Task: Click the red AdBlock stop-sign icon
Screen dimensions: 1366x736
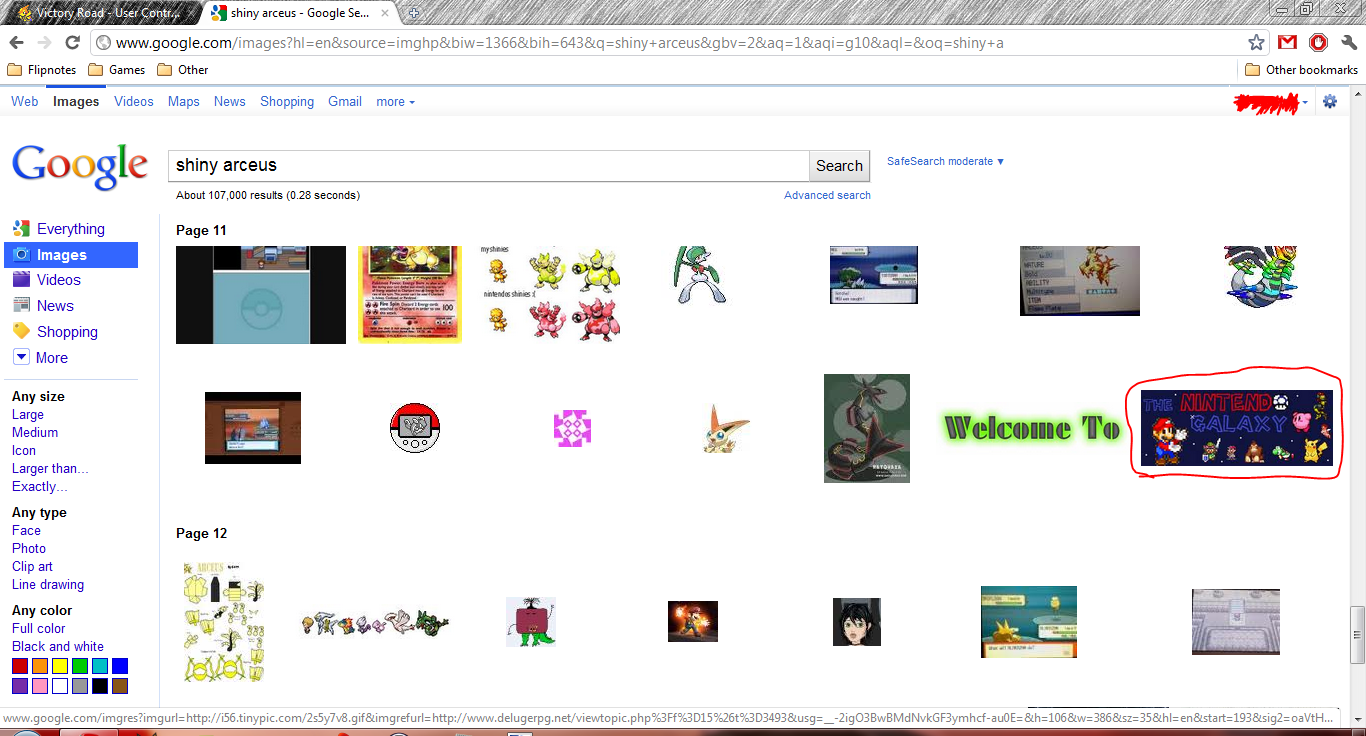Action: click(x=1318, y=42)
